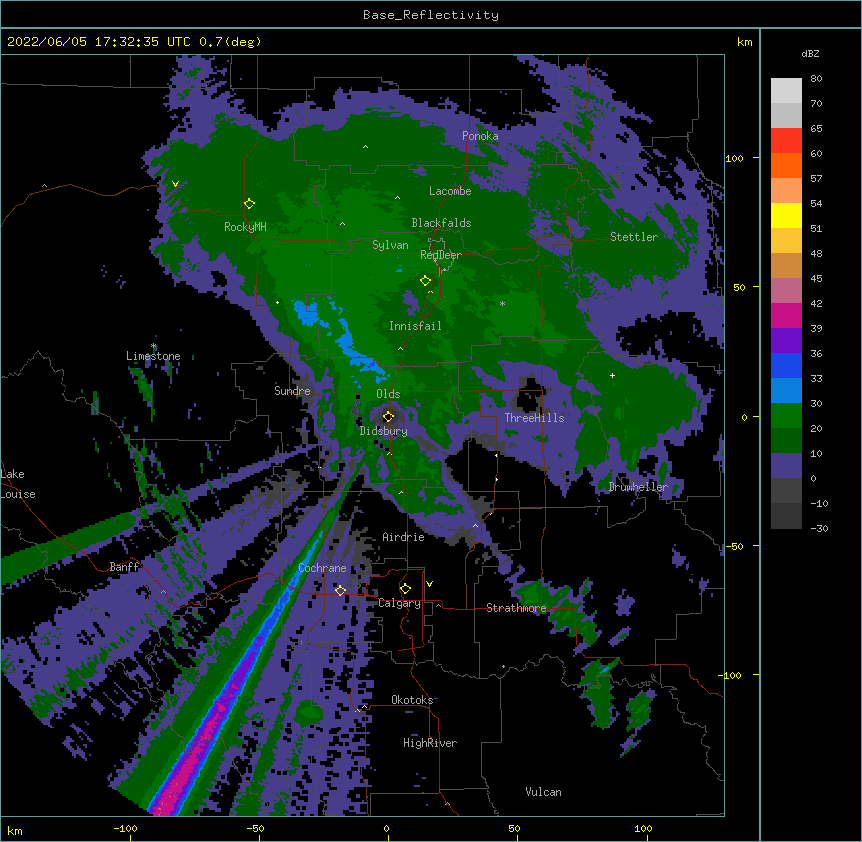Click the dBZ legend heading
The image size is (862, 842).
[x=810, y=53]
